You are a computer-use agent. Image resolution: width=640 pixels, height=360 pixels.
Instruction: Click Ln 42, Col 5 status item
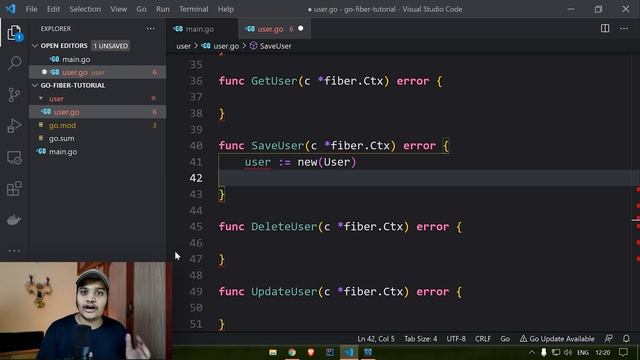[x=376, y=339]
